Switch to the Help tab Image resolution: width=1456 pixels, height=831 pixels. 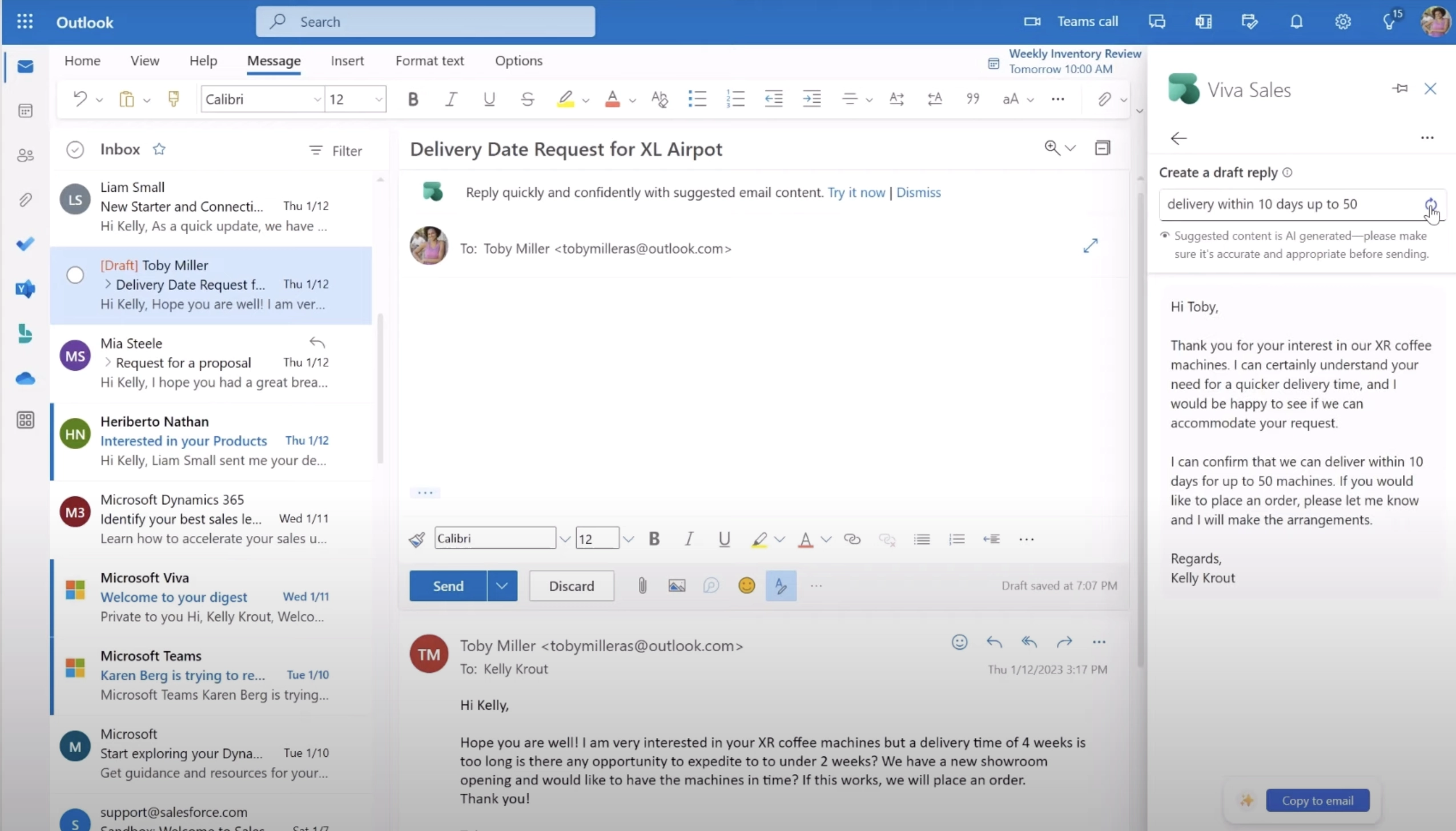pos(203,60)
